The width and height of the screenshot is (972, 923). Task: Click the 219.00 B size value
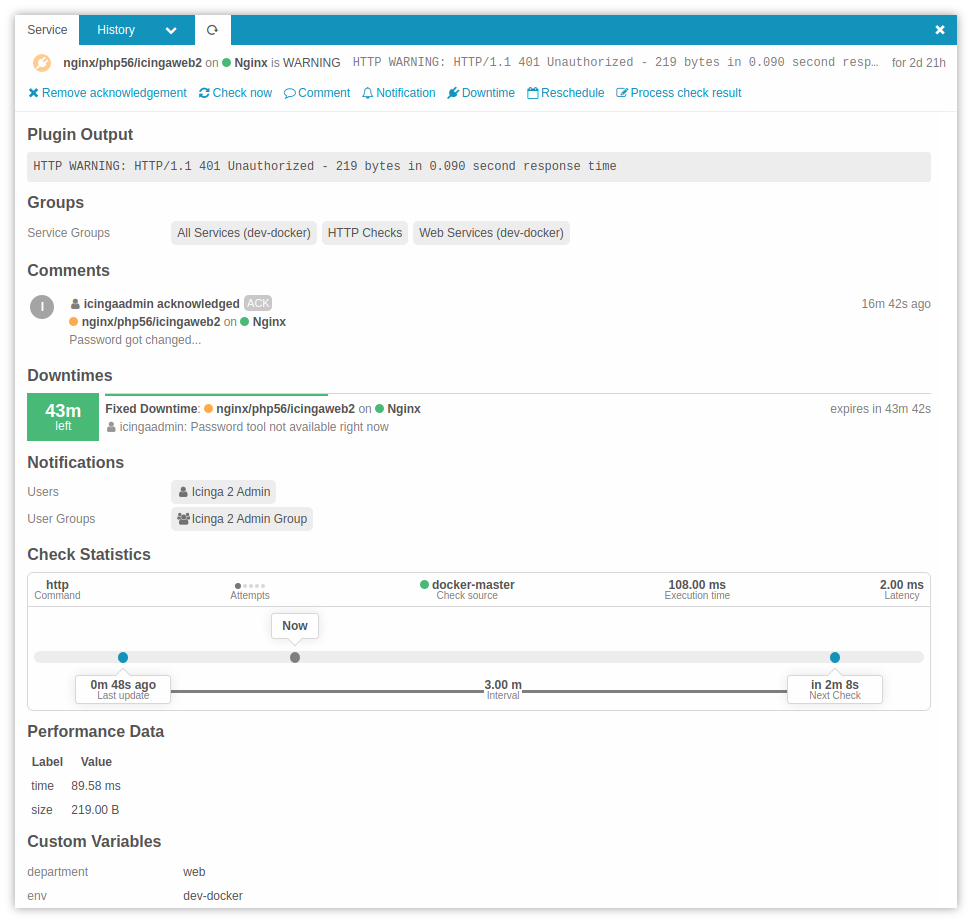(95, 810)
